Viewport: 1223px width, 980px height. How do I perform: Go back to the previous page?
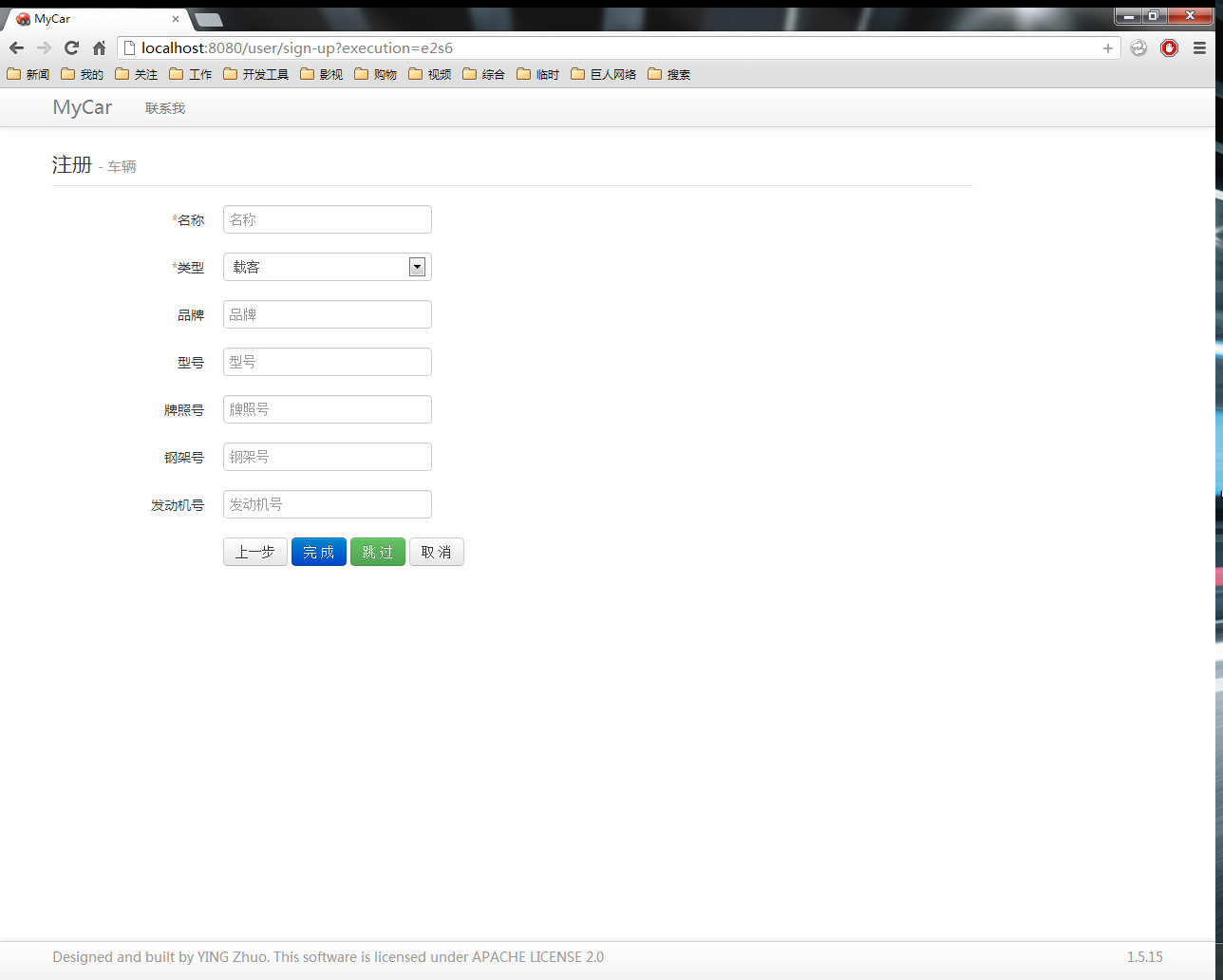coord(16,48)
